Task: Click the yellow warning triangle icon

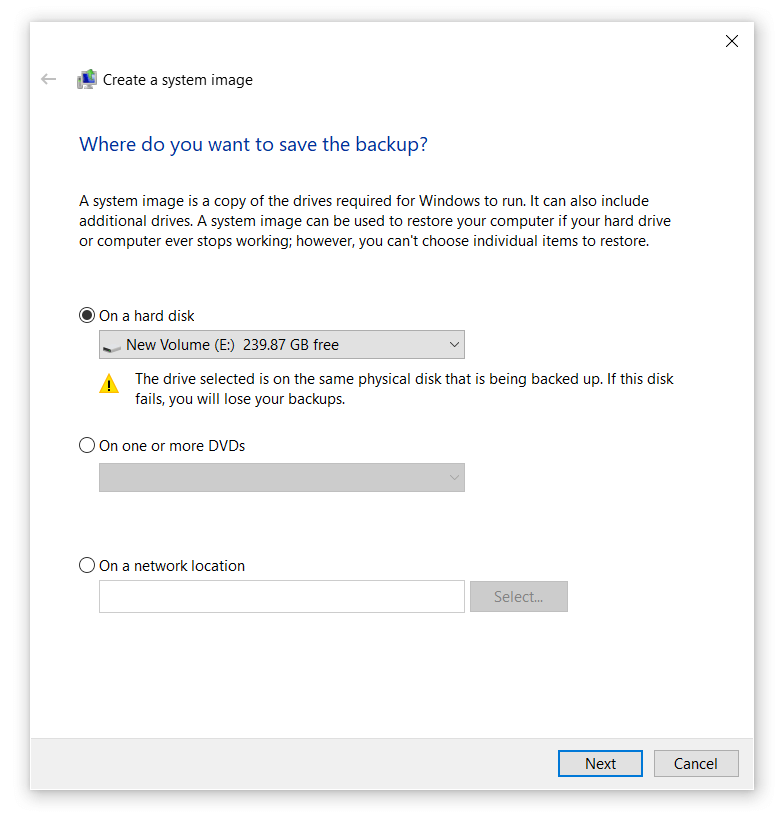Action: tap(109, 384)
